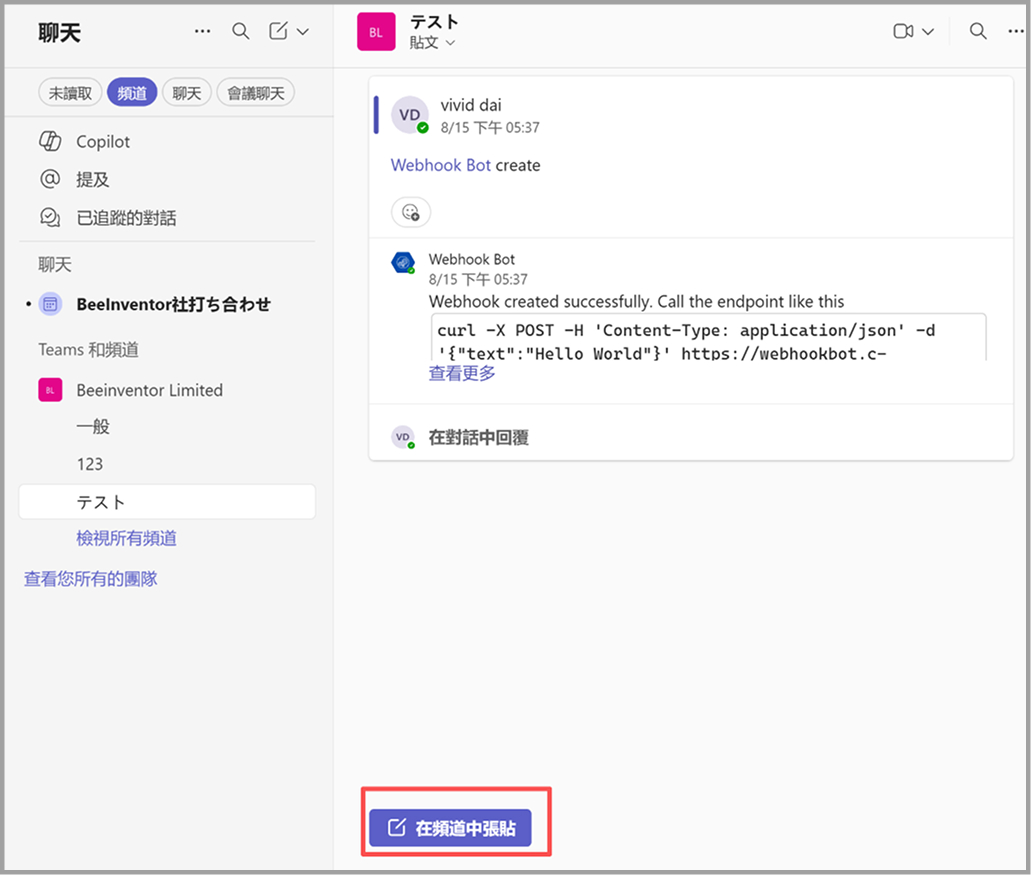Expand the video call options arrow
This screenshot has height=875, width=1031.
[928, 31]
